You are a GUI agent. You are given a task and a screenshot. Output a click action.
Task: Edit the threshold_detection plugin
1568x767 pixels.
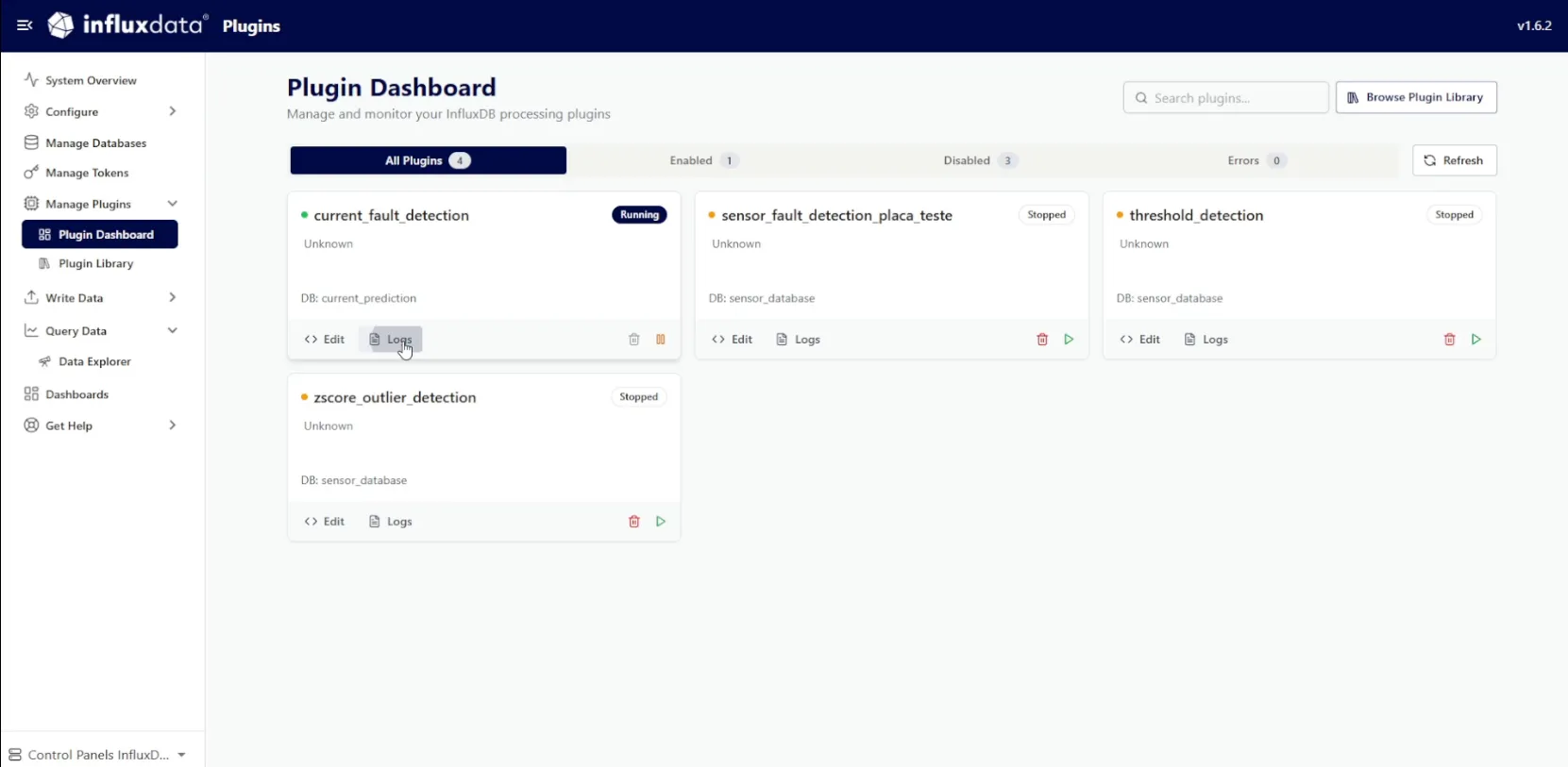(1140, 340)
